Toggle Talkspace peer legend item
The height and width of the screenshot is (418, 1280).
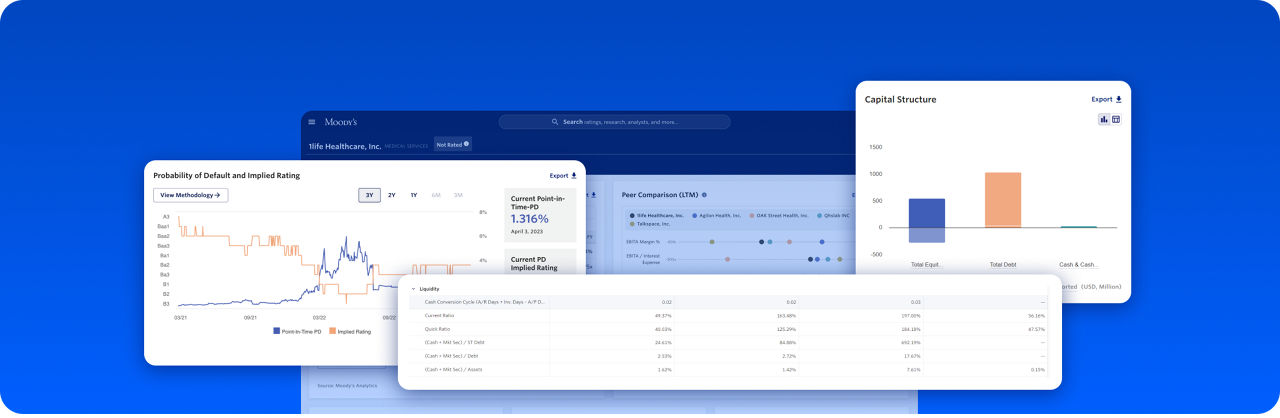point(652,224)
